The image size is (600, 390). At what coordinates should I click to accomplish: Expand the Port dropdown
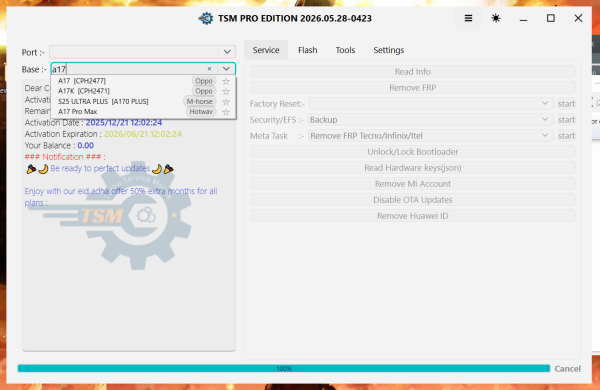pos(227,52)
